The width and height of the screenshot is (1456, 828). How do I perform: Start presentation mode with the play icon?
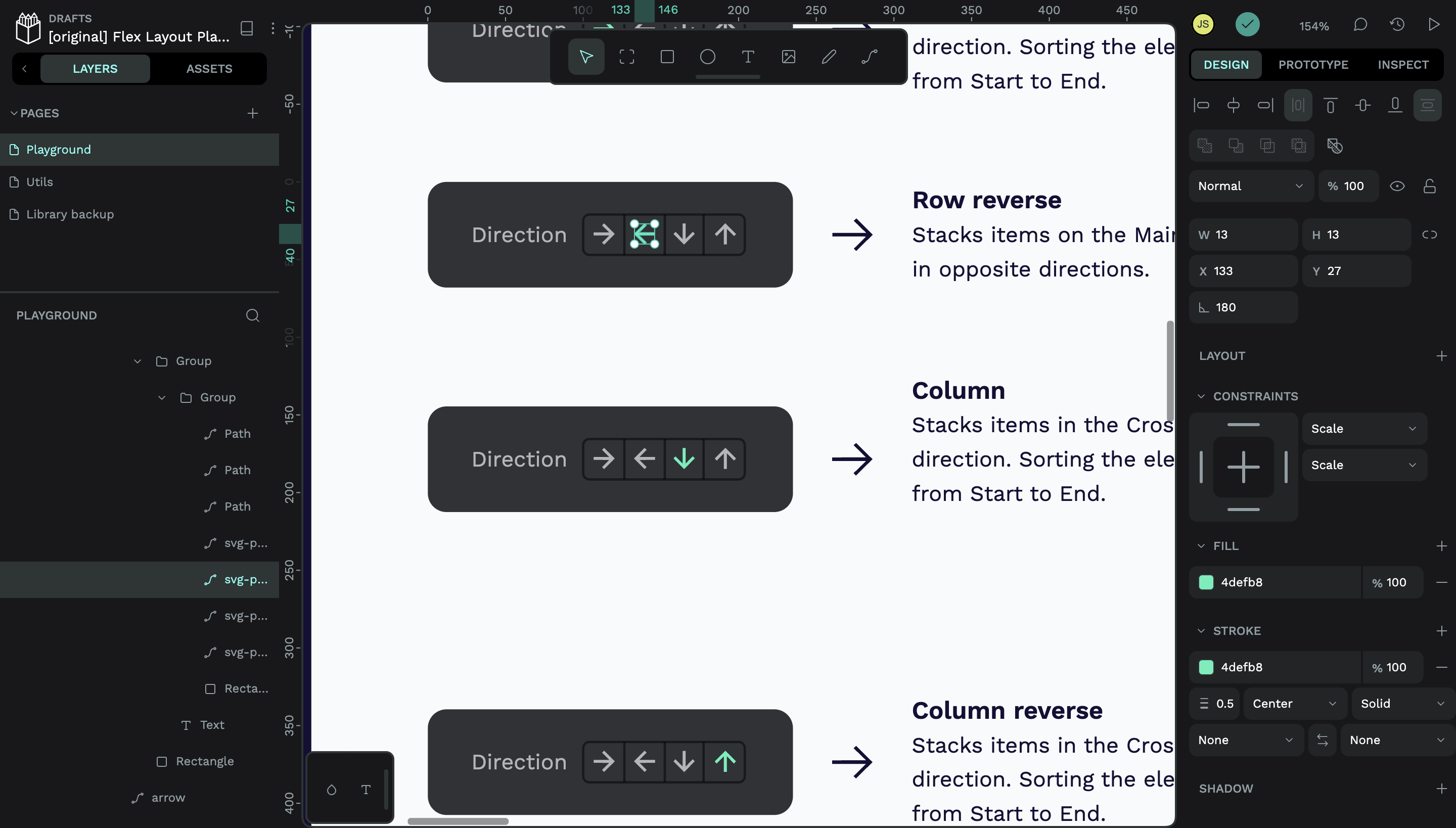(1434, 24)
